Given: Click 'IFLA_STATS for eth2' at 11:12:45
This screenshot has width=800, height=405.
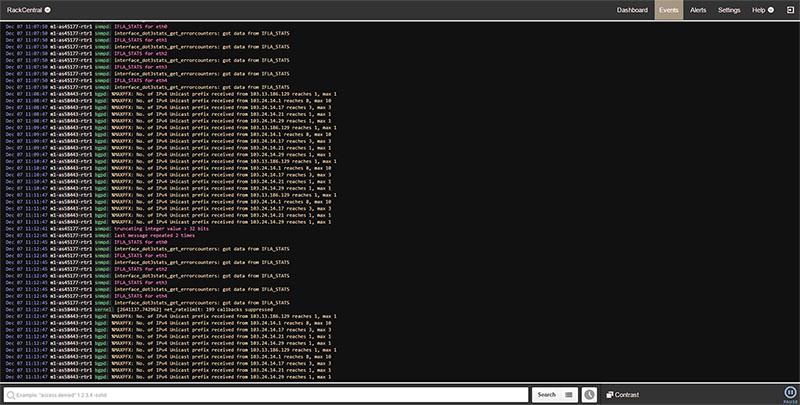Looking at the screenshot, I should pos(140,269).
